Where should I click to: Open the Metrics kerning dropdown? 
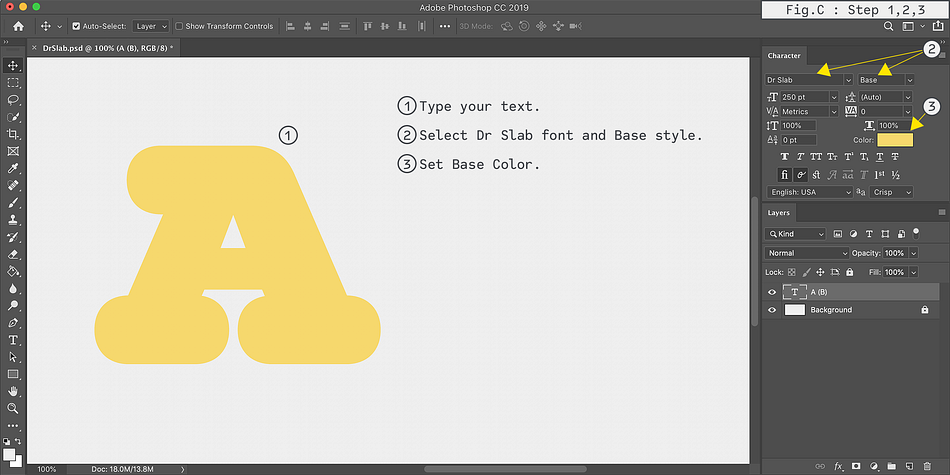834,111
